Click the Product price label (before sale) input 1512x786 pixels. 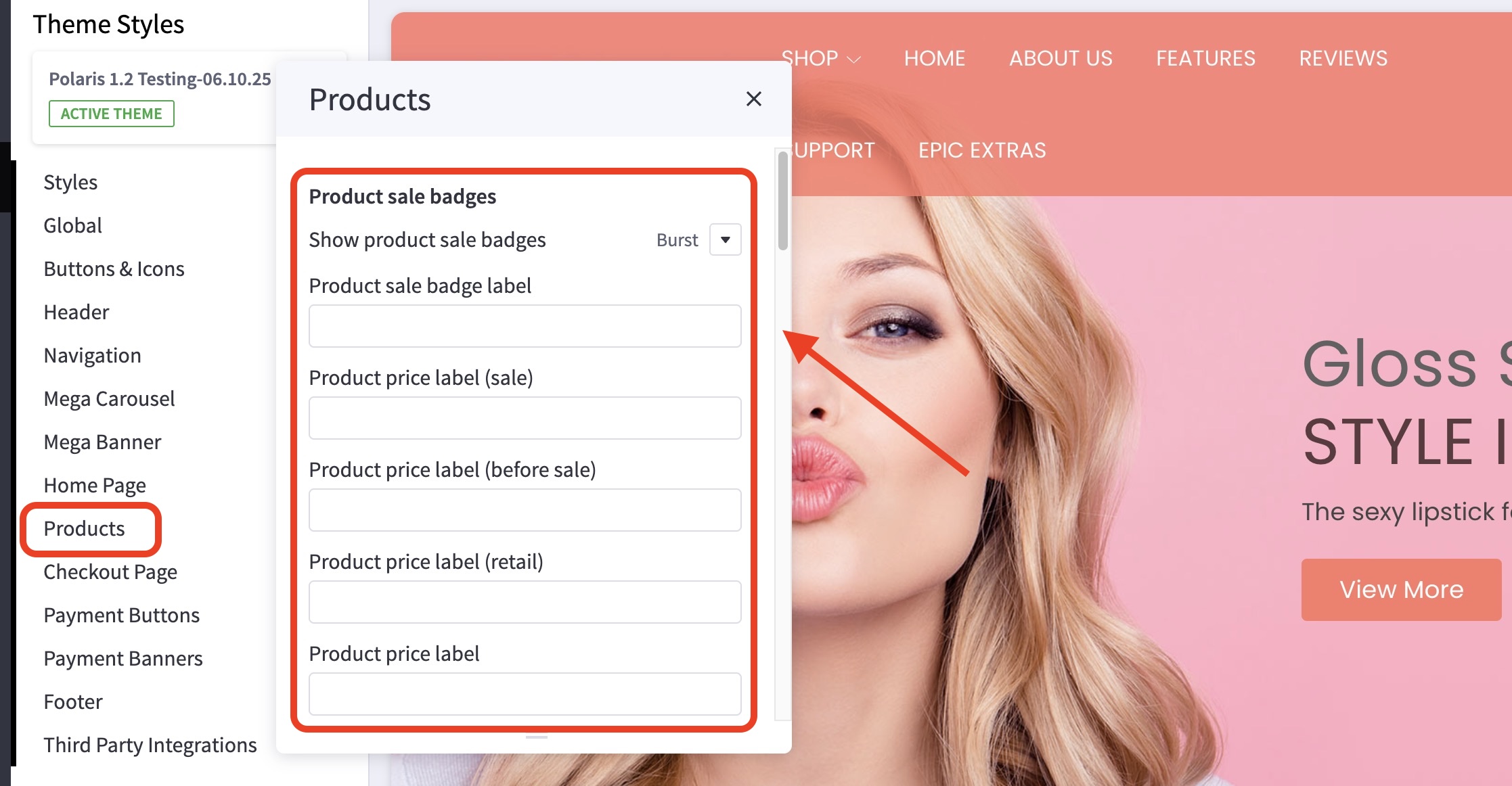tap(525, 510)
